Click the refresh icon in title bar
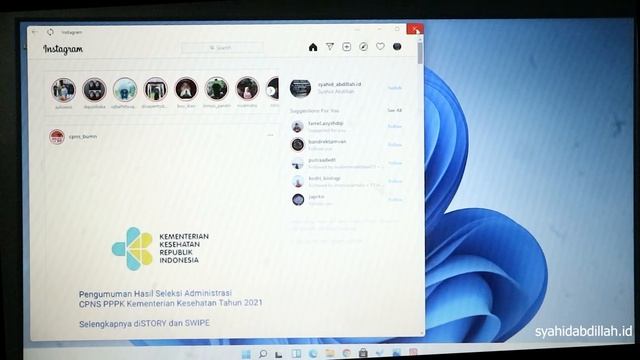 (50, 32)
